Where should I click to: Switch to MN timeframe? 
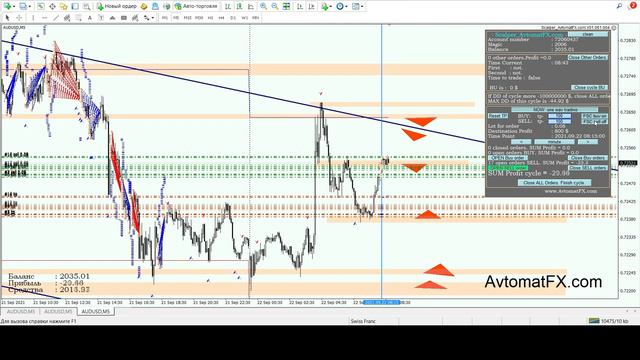point(256,18)
